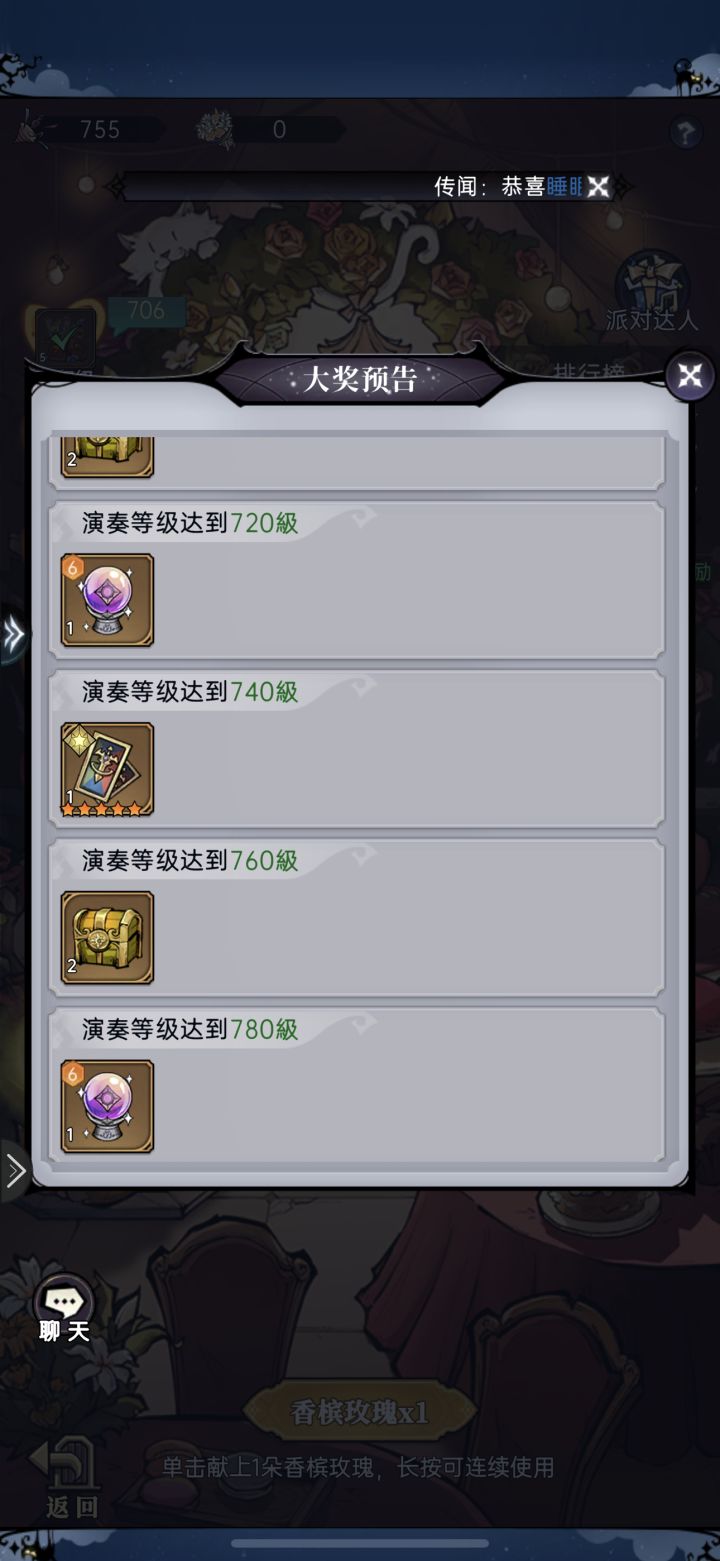Dismiss the 传闻 rumor banner X
720x1561 pixels.
click(x=598, y=187)
